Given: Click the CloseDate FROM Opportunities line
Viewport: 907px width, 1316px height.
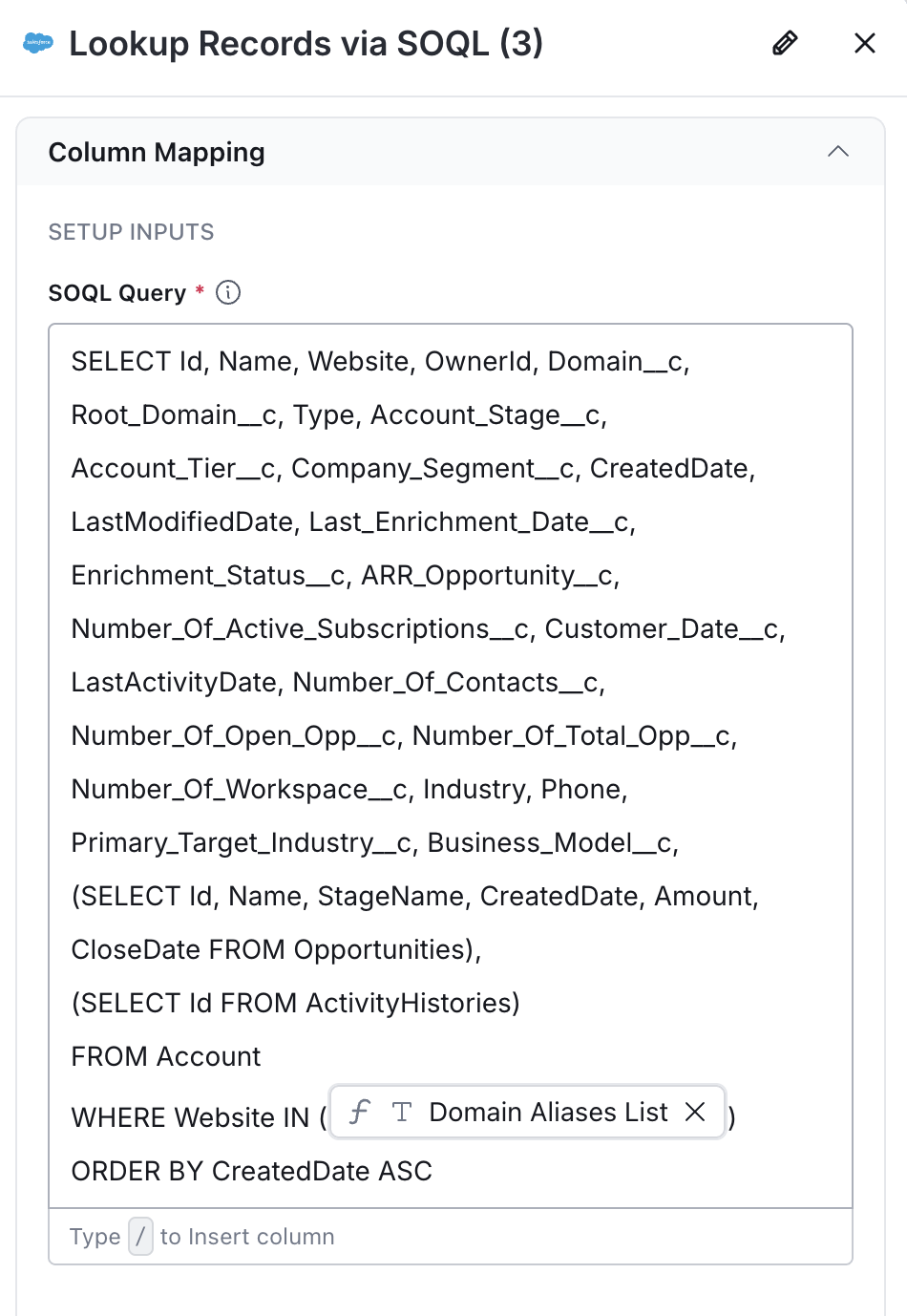Looking at the screenshot, I should click(276, 949).
